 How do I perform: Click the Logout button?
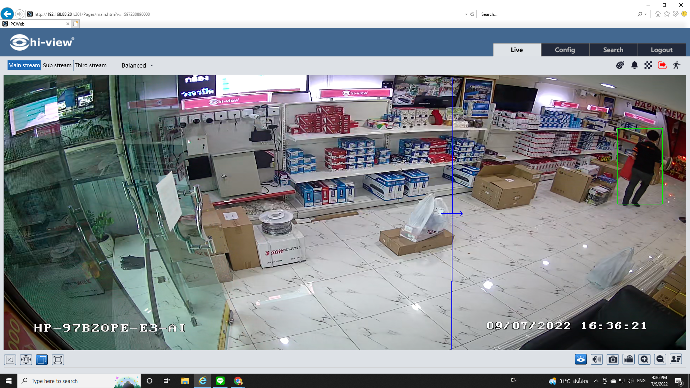tap(661, 50)
